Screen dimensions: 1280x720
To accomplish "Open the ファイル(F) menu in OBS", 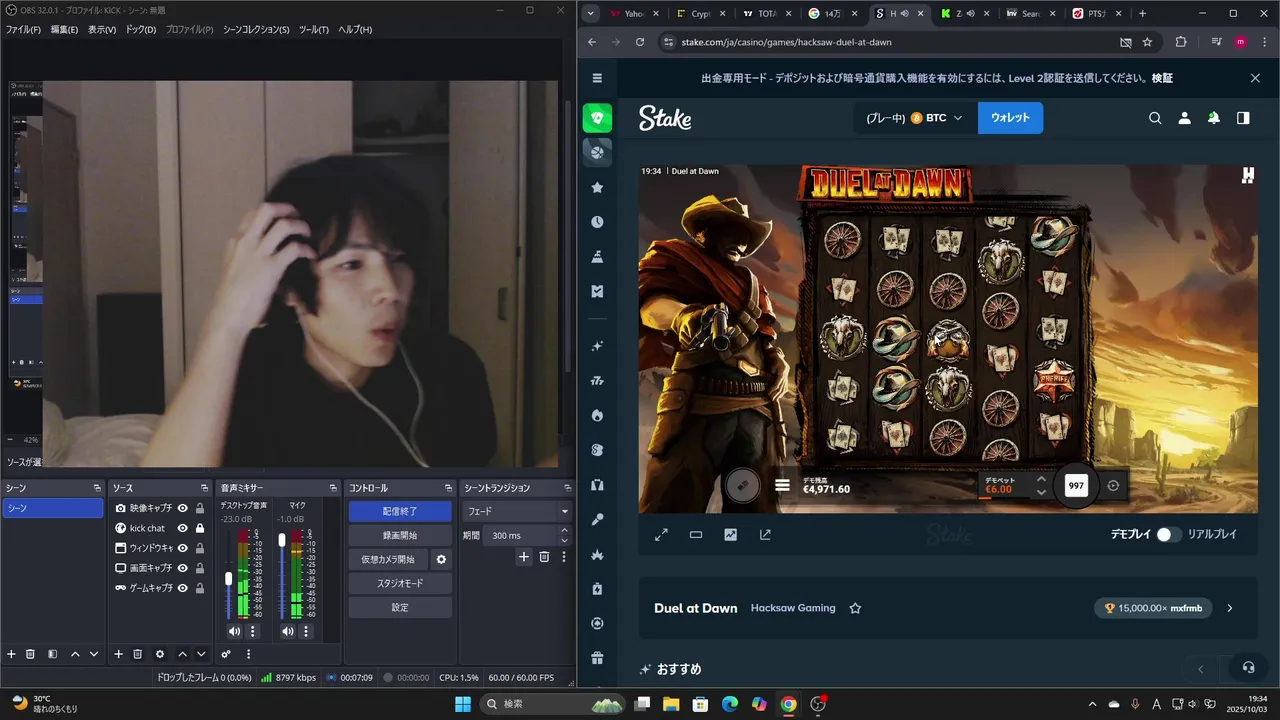I will pyautogui.click(x=23, y=29).
